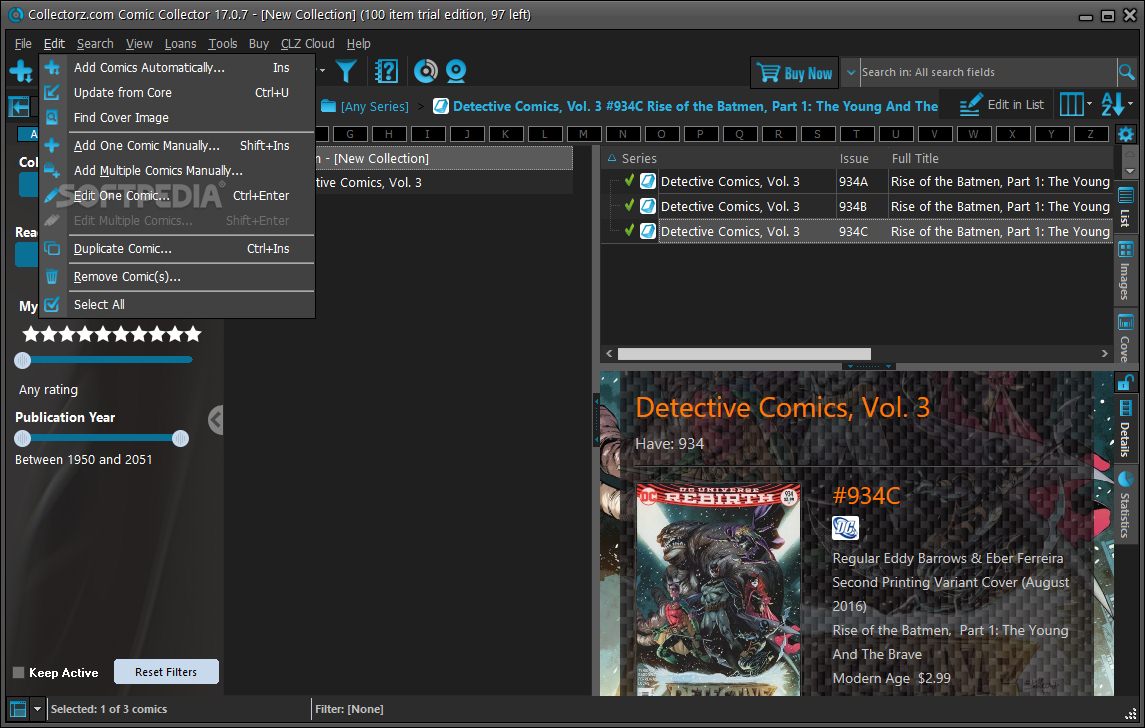Toggle collected checkmark on issue 934A row
This screenshot has height=728, width=1145.
[629, 180]
